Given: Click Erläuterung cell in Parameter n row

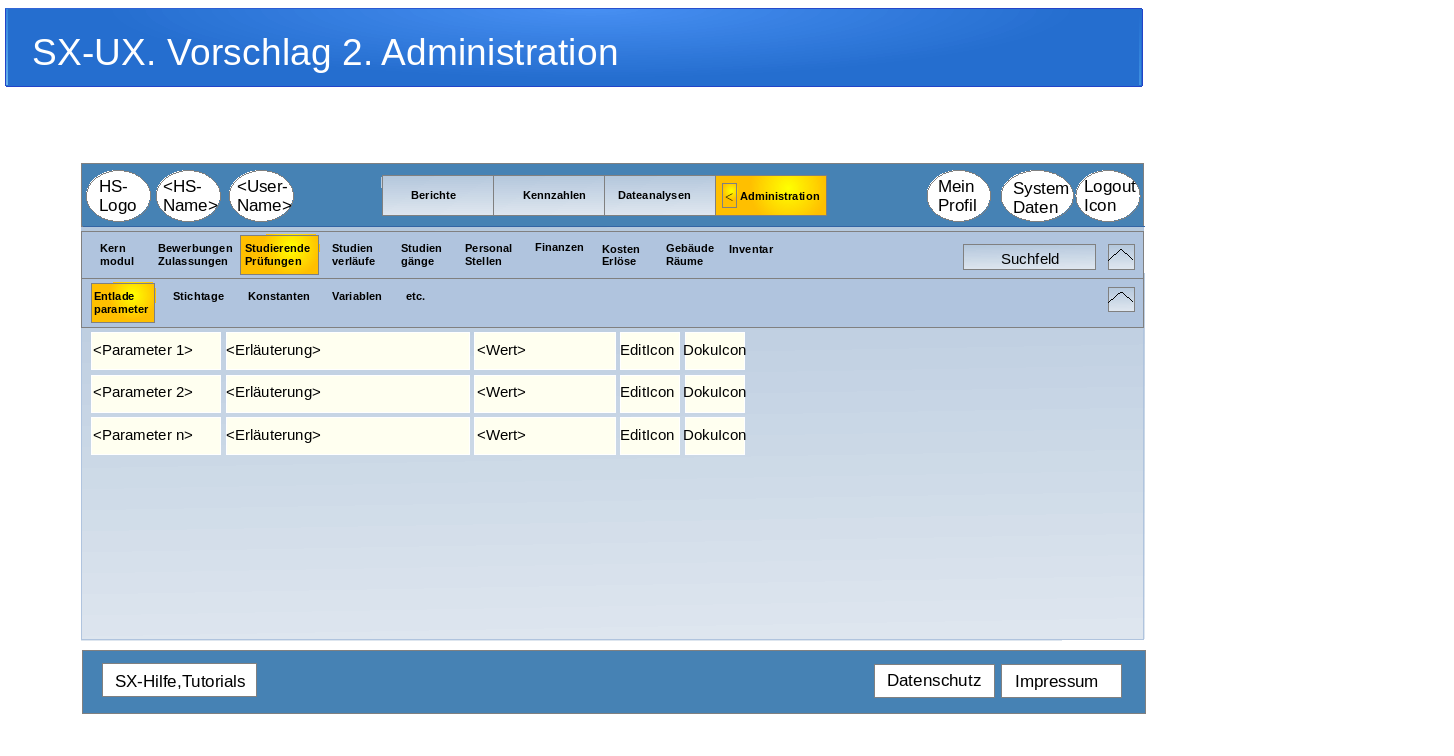Looking at the screenshot, I should pyautogui.click(x=348, y=436).
